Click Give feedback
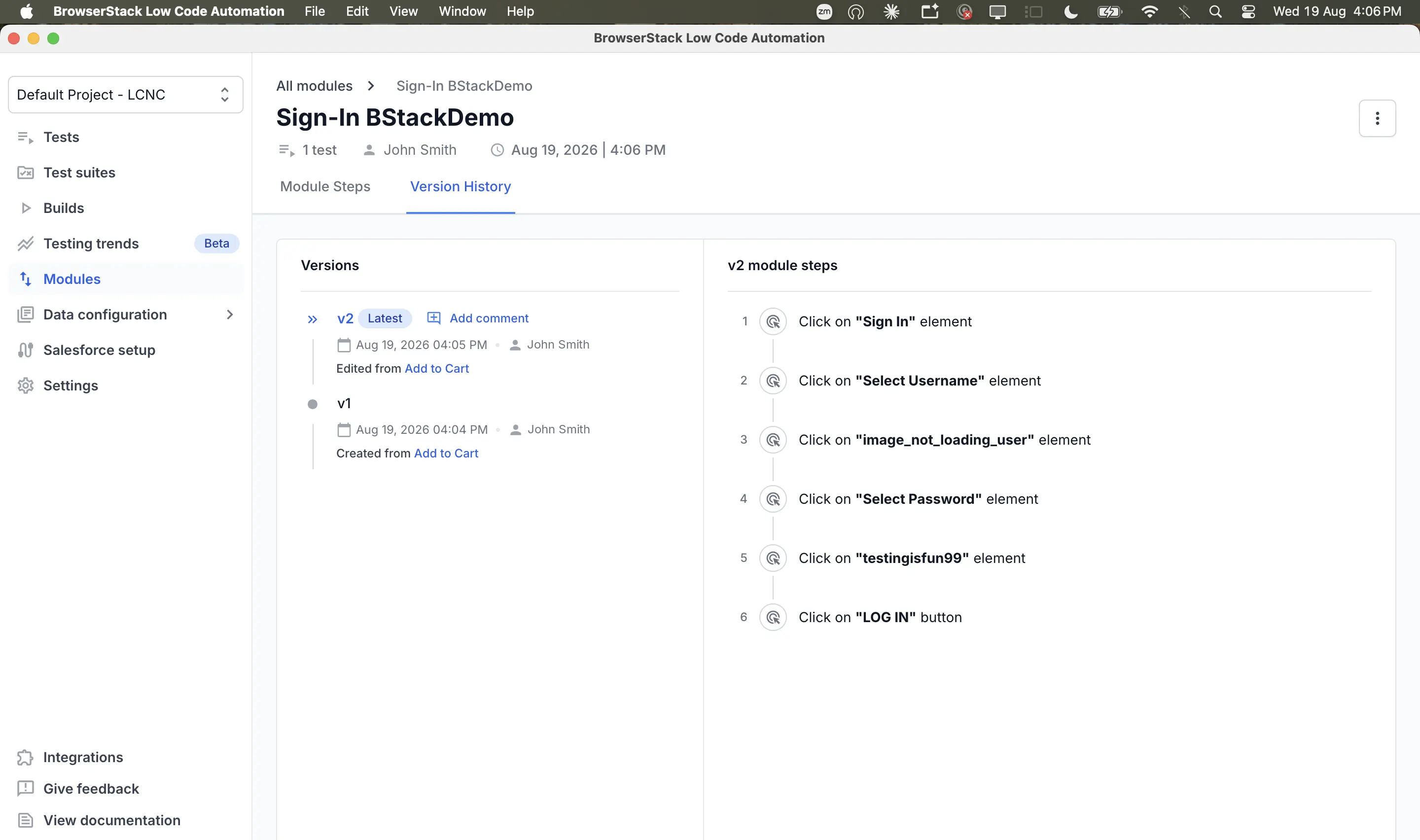Viewport: 1420px width, 840px height. click(91, 789)
